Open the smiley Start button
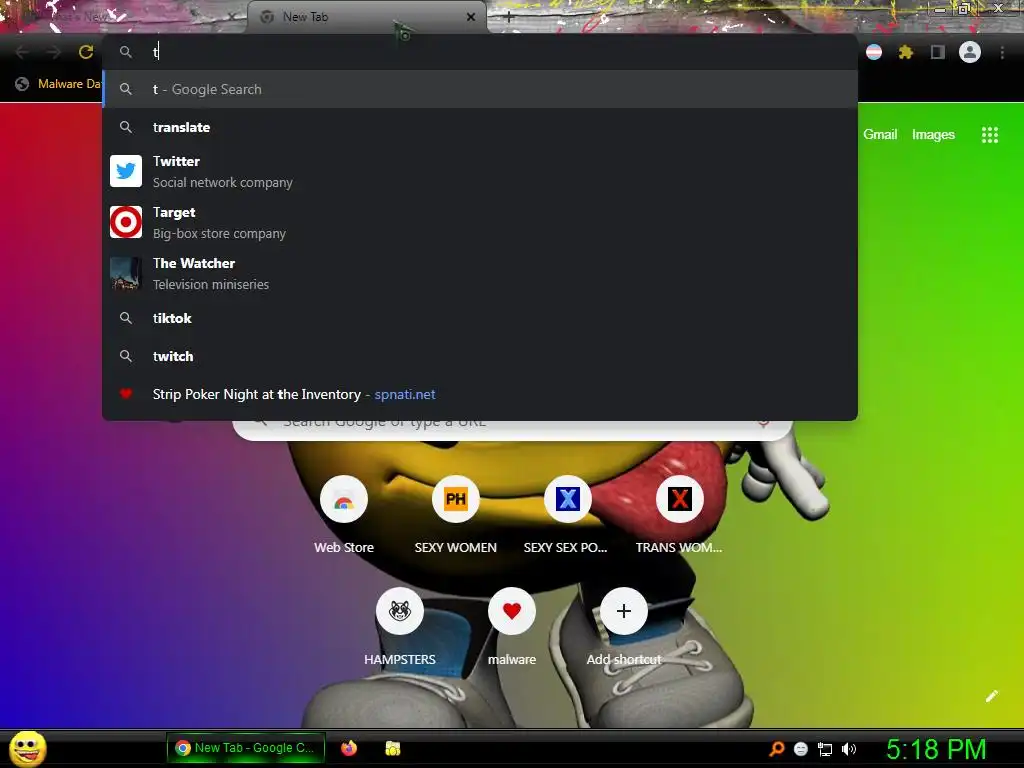Screen dimensions: 1024x768 coord(28,748)
